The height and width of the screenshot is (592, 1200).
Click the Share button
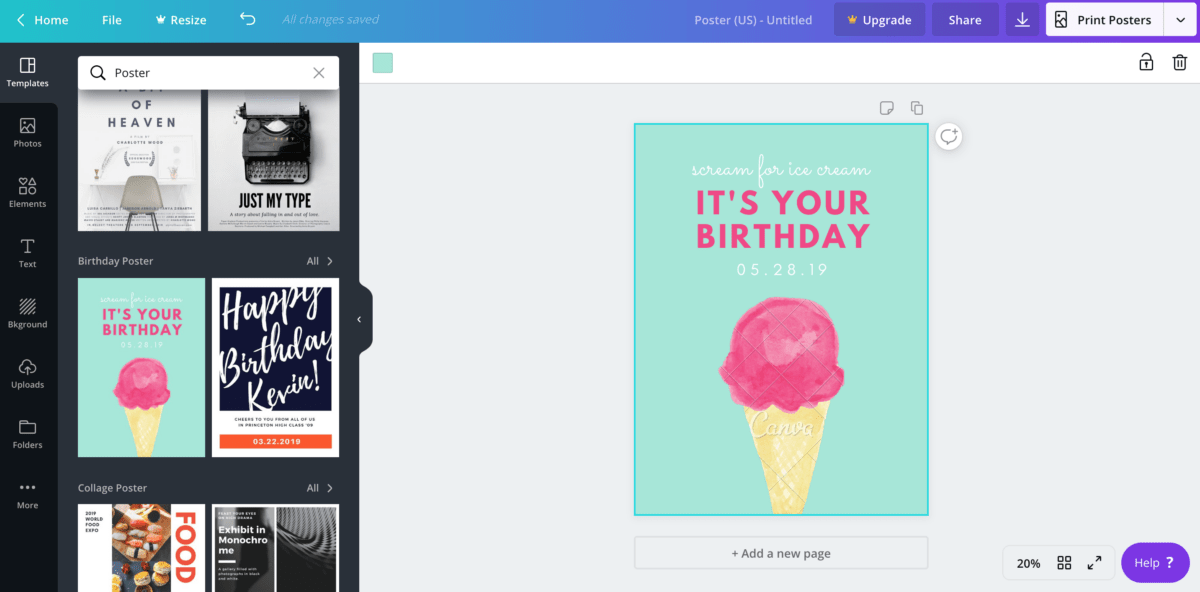pyautogui.click(x=964, y=19)
